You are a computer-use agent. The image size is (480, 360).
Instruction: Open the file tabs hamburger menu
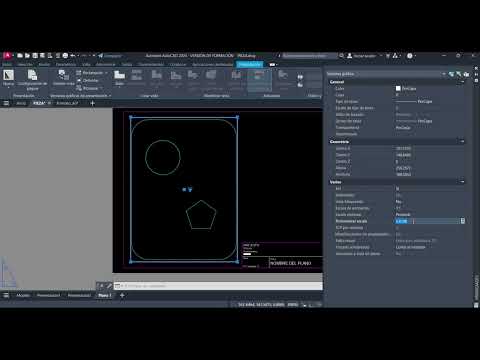pos(6,103)
